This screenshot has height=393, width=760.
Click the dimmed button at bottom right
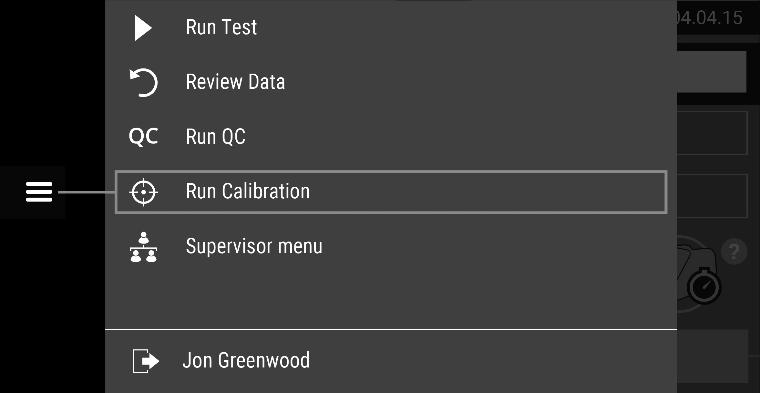point(712,356)
